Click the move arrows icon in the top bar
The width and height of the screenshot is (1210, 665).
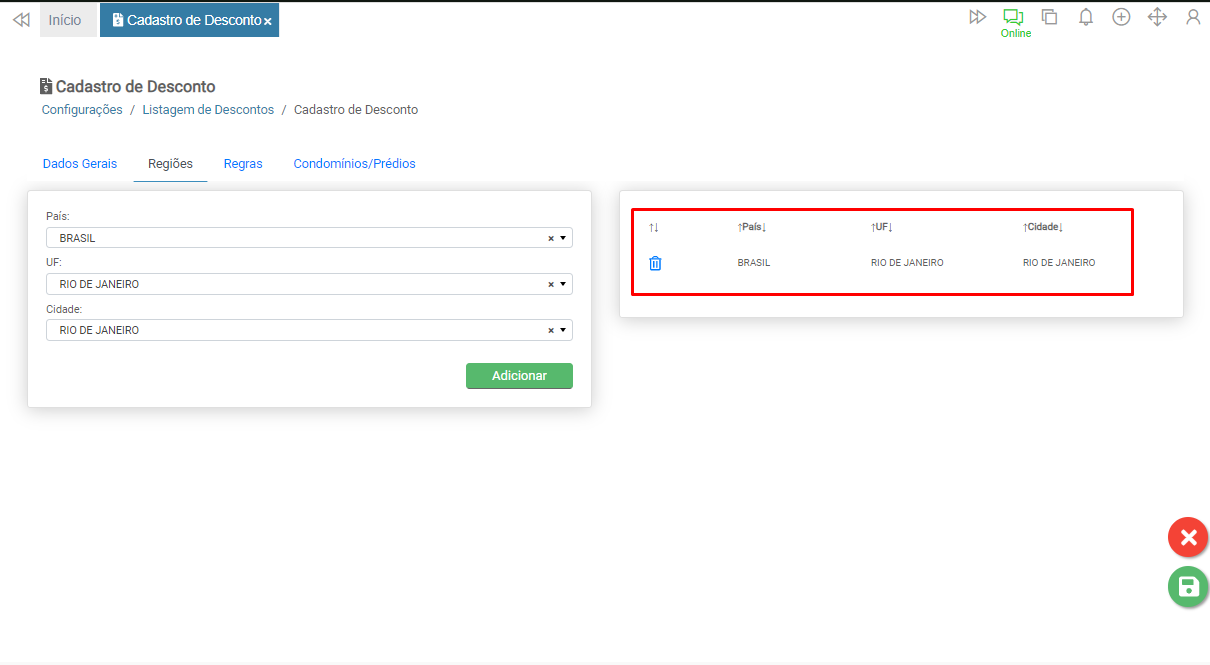pyautogui.click(x=1157, y=17)
